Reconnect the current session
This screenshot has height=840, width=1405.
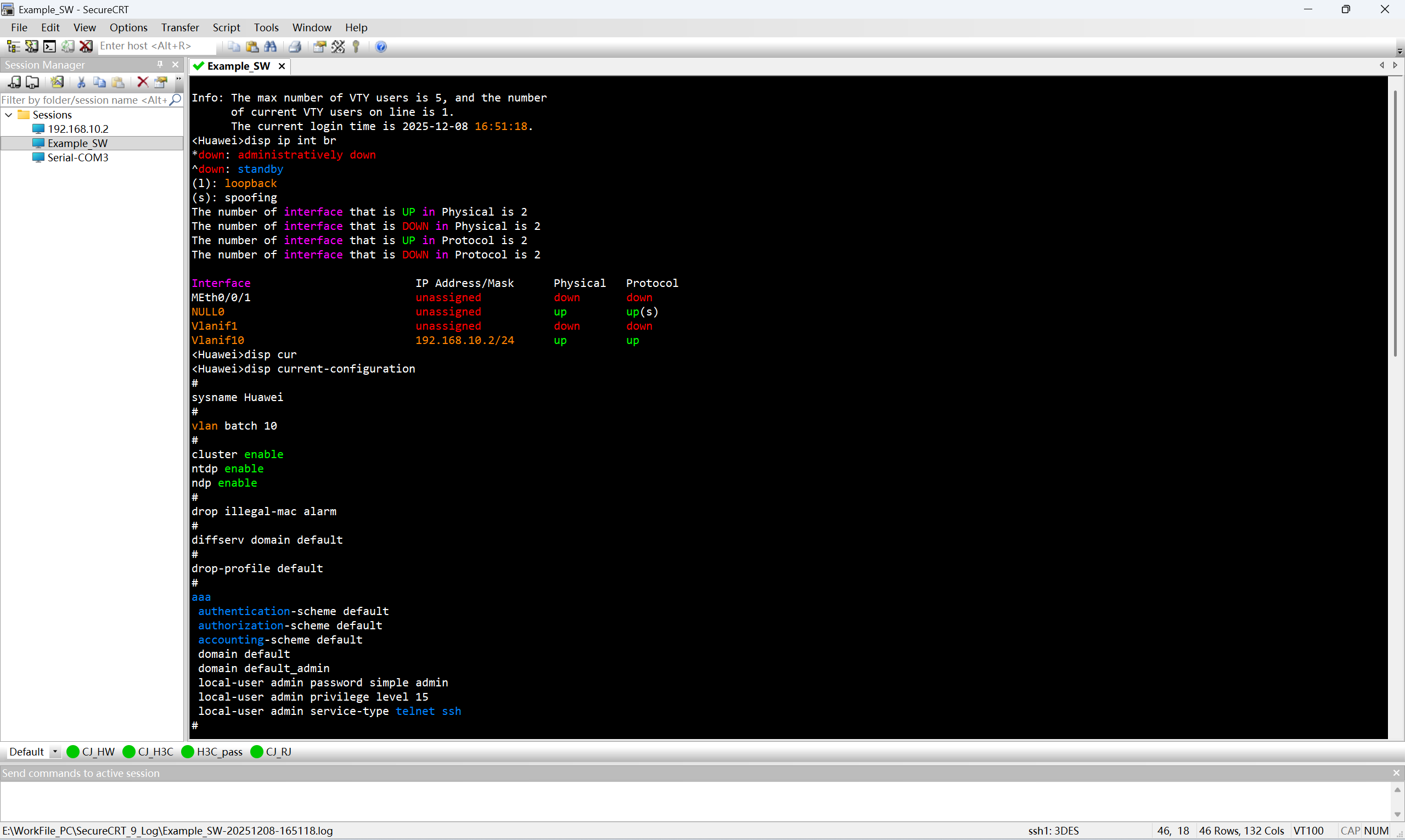(x=68, y=47)
